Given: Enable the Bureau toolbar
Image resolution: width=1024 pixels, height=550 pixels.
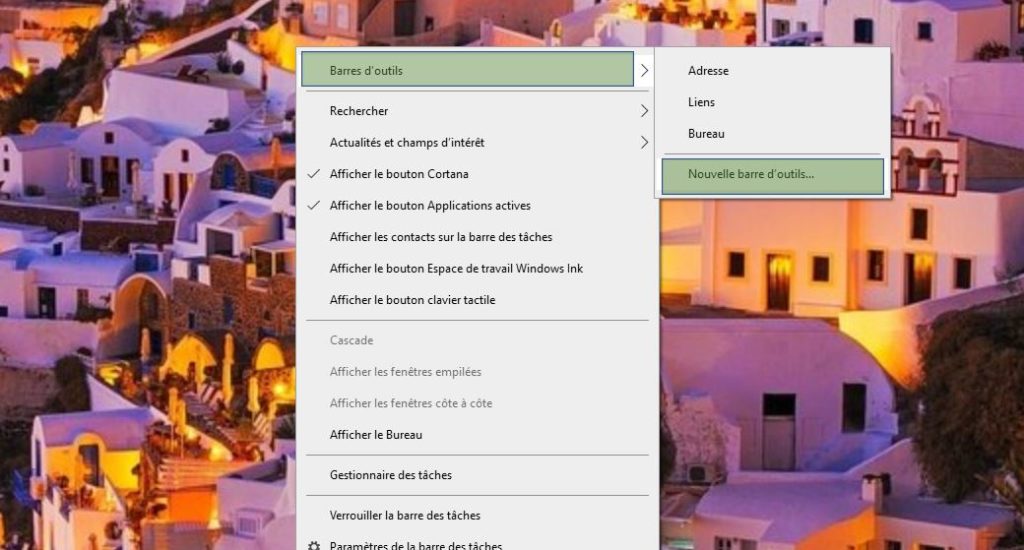Looking at the screenshot, I should click(773, 133).
